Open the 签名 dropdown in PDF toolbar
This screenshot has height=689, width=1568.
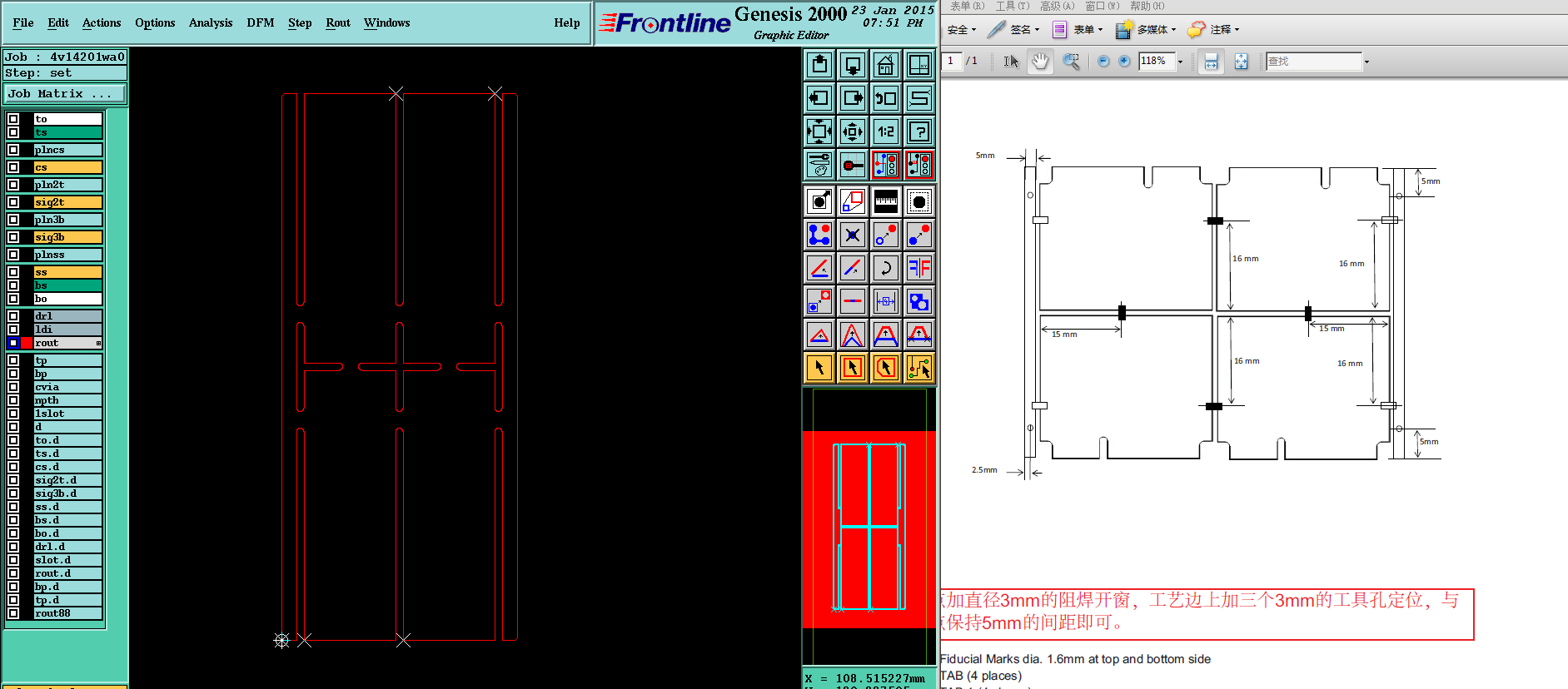click(1013, 30)
